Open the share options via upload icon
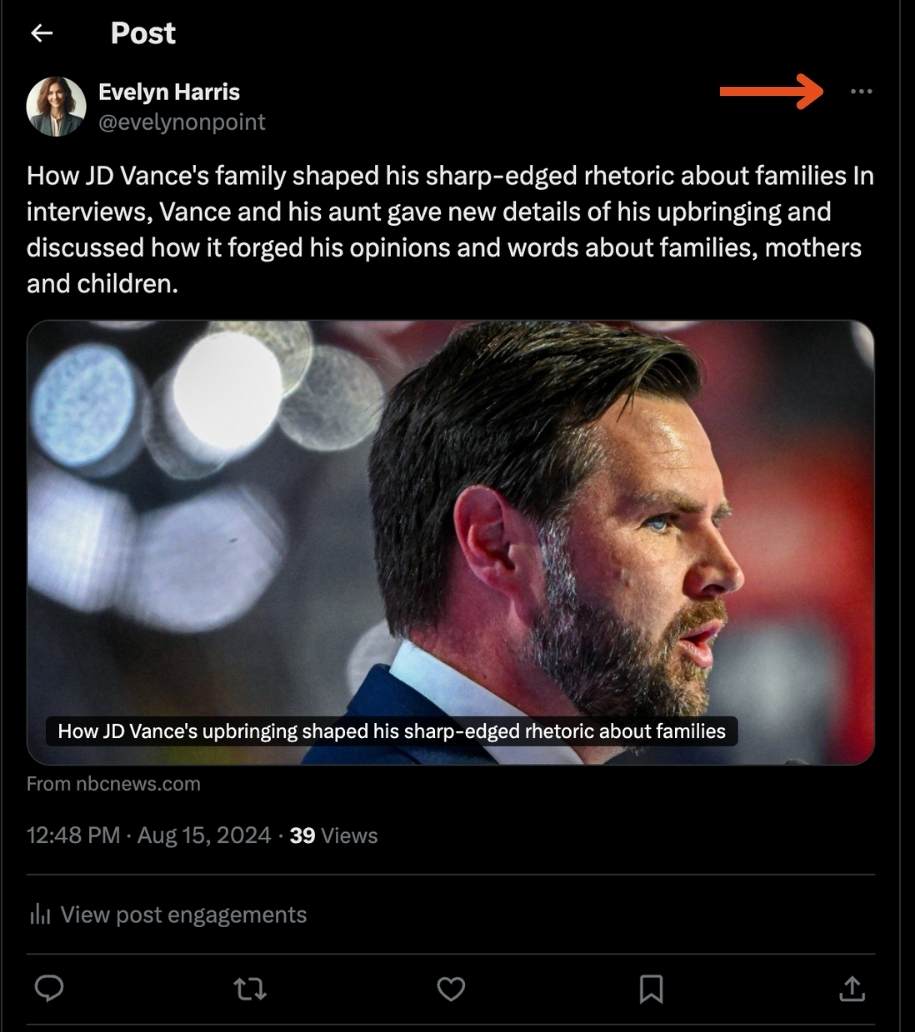 coord(851,989)
